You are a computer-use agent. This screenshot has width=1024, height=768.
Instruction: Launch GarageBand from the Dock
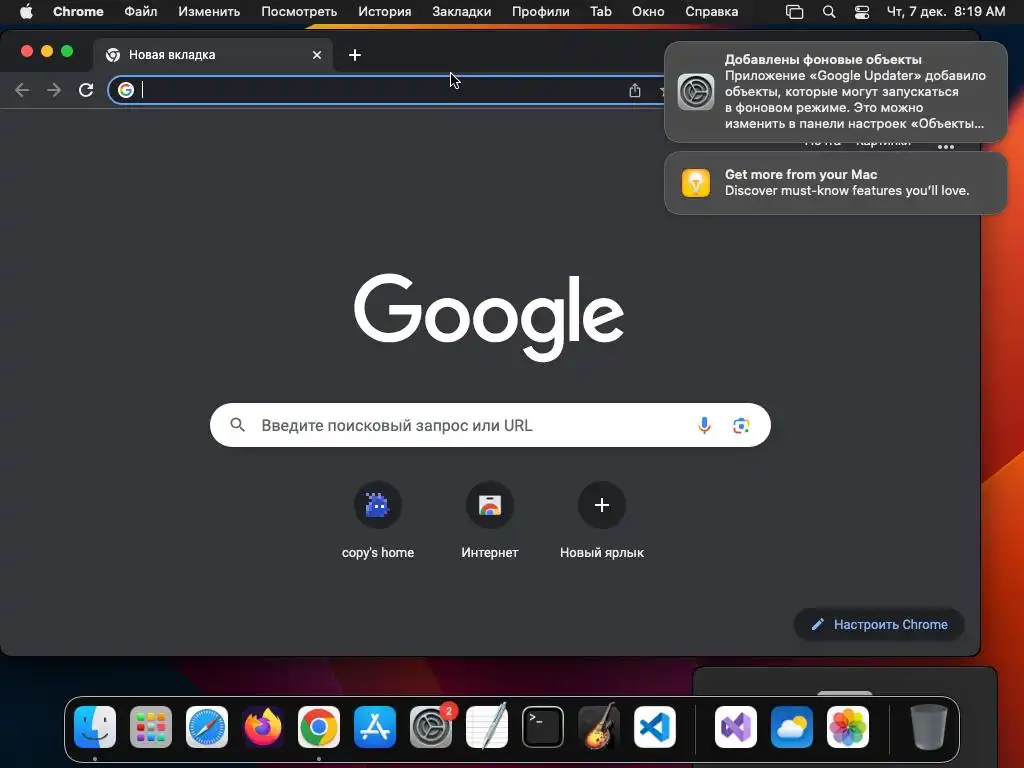[x=599, y=727]
